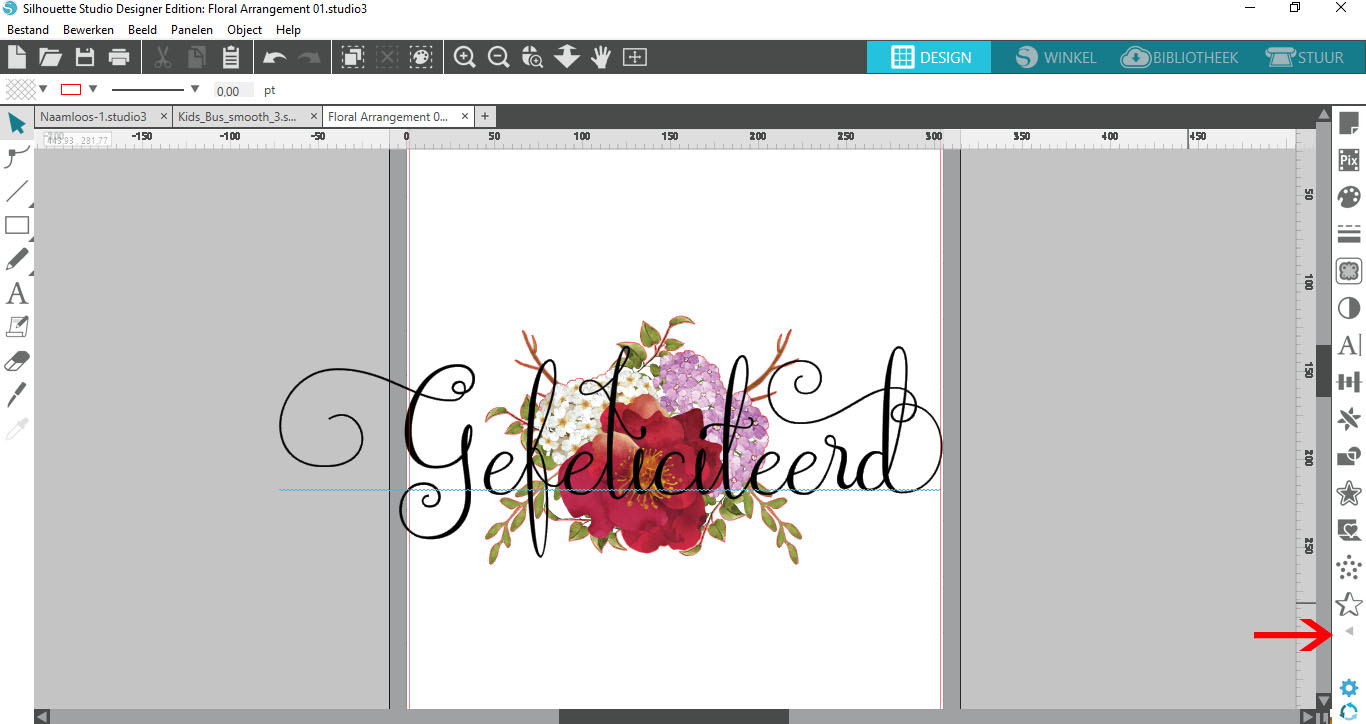1366x724 pixels.
Task: Undo the last action
Action: tap(274, 58)
